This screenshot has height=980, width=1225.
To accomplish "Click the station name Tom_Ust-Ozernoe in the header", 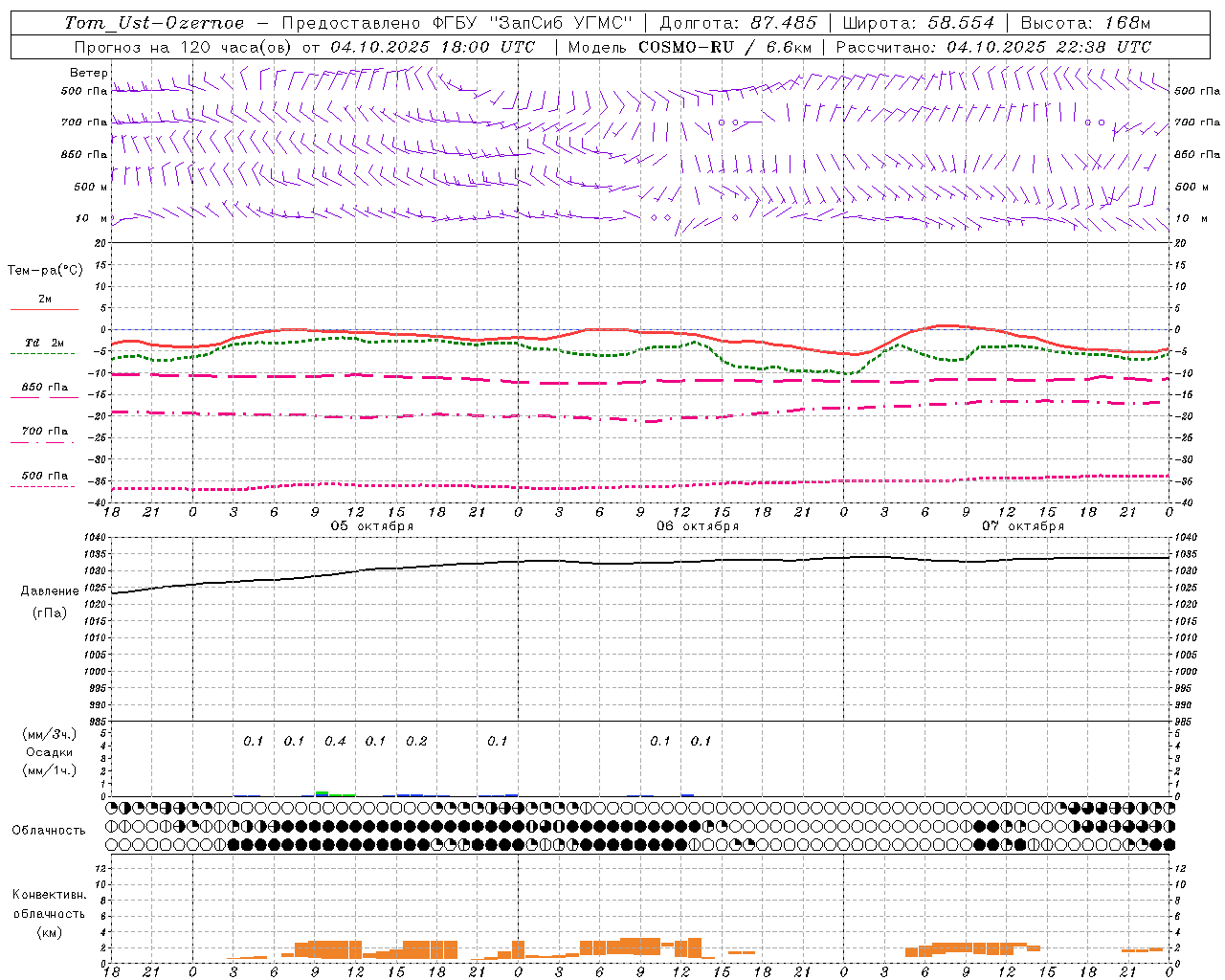I will pos(154,23).
